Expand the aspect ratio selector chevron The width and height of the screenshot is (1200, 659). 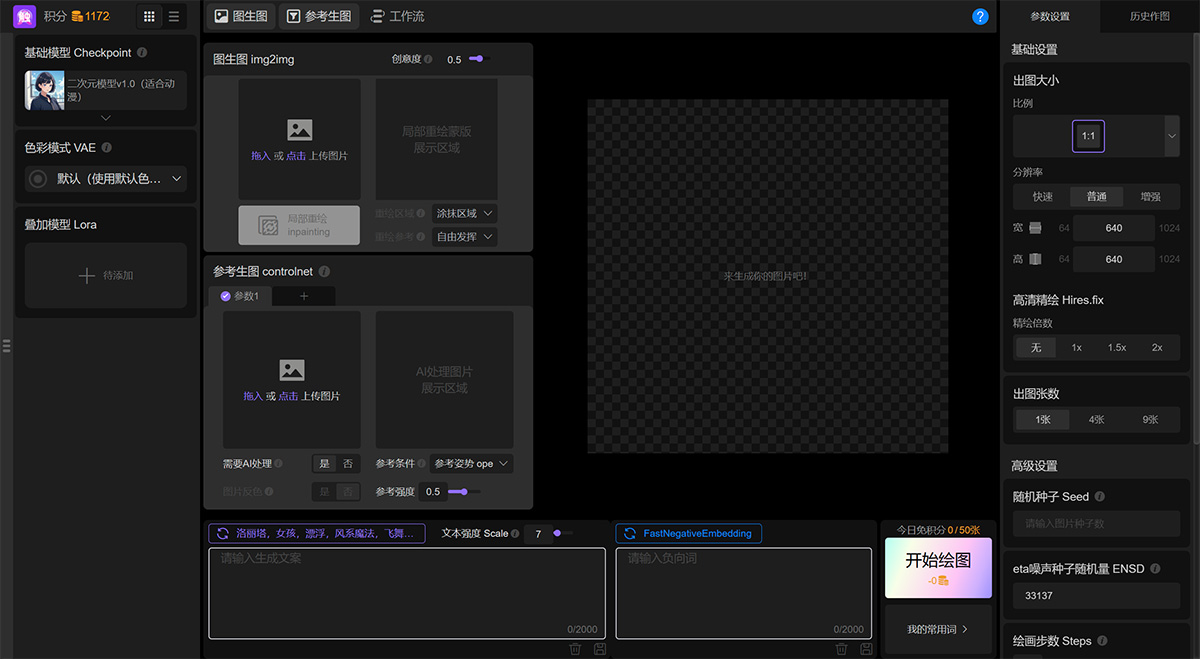[x=1171, y=136]
